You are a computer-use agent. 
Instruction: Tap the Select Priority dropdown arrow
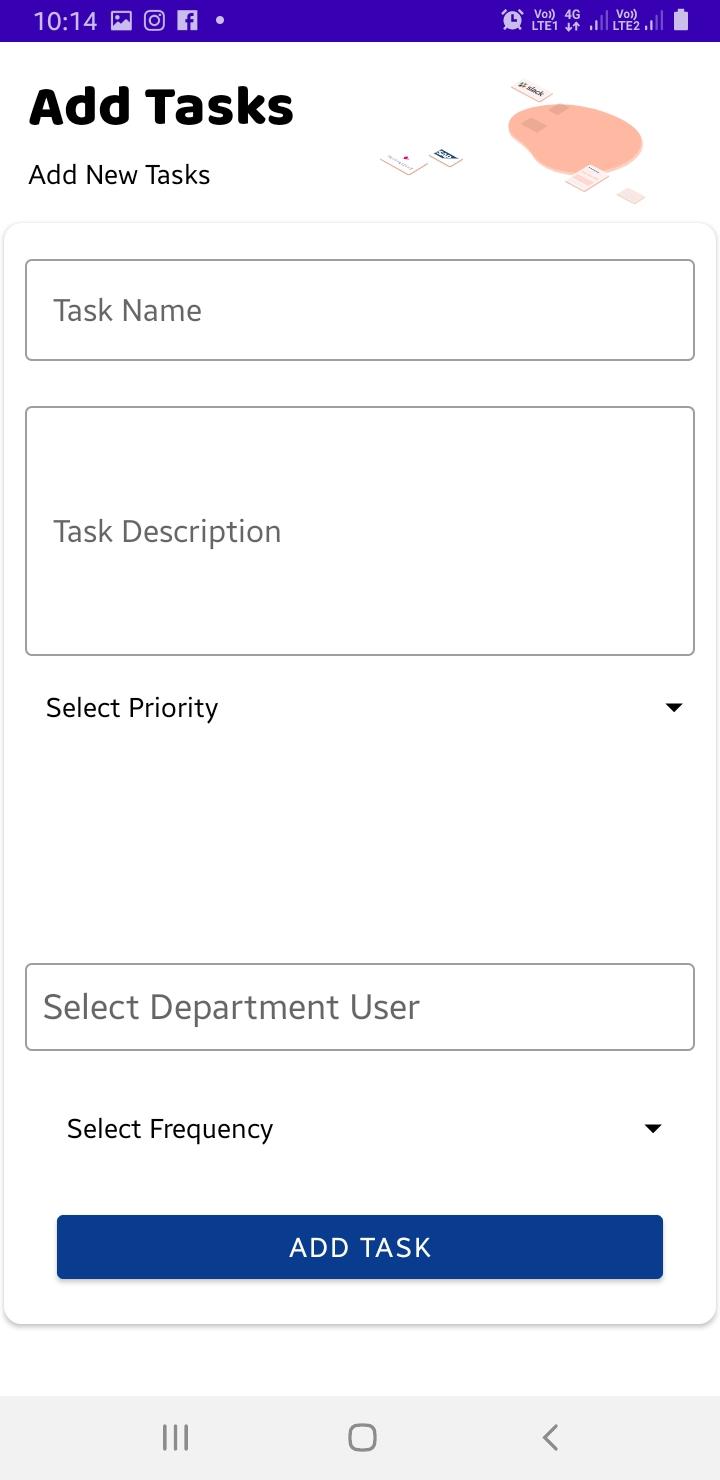tap(674, 708)
